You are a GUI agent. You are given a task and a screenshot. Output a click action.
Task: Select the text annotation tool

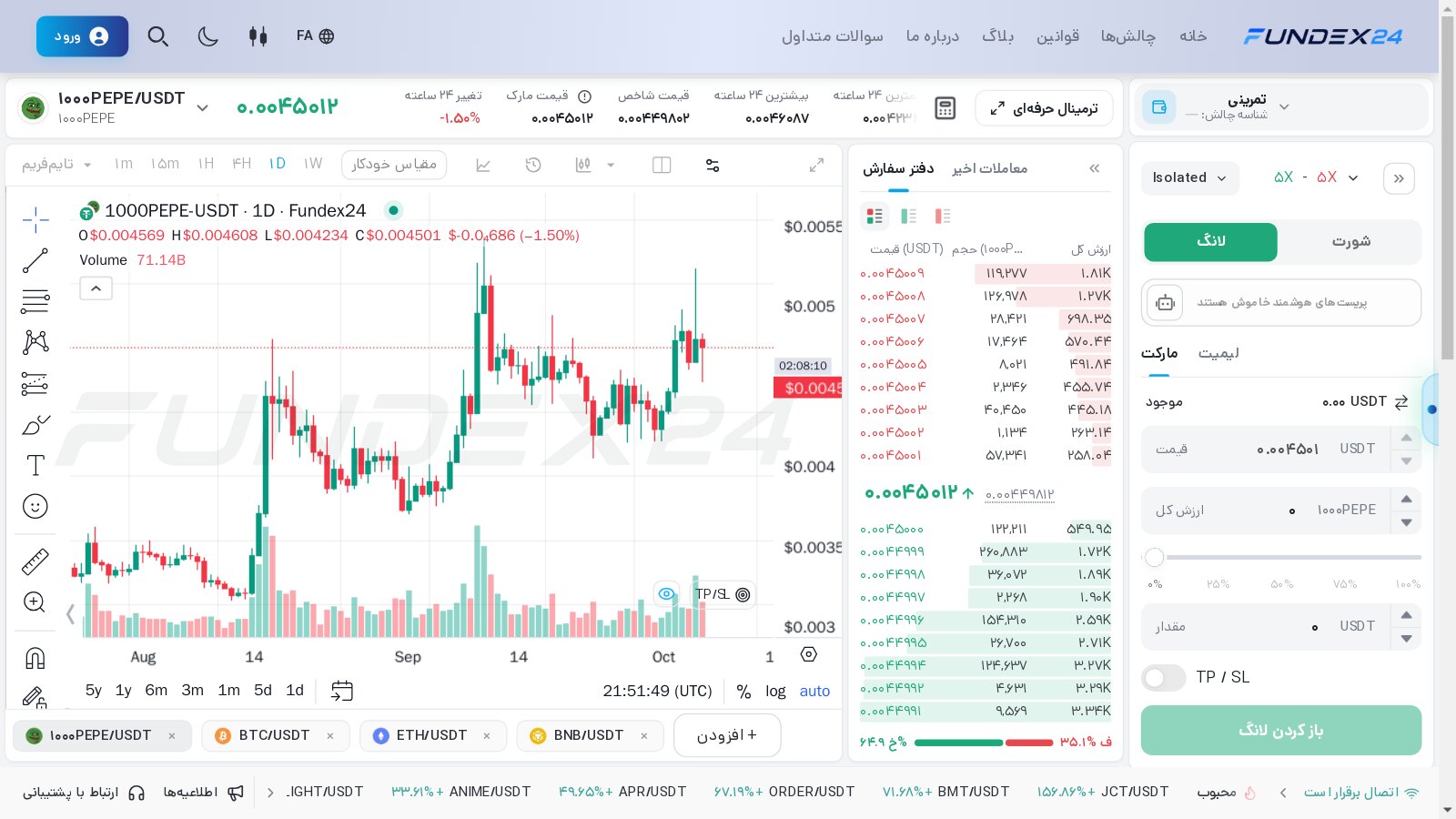35,465
